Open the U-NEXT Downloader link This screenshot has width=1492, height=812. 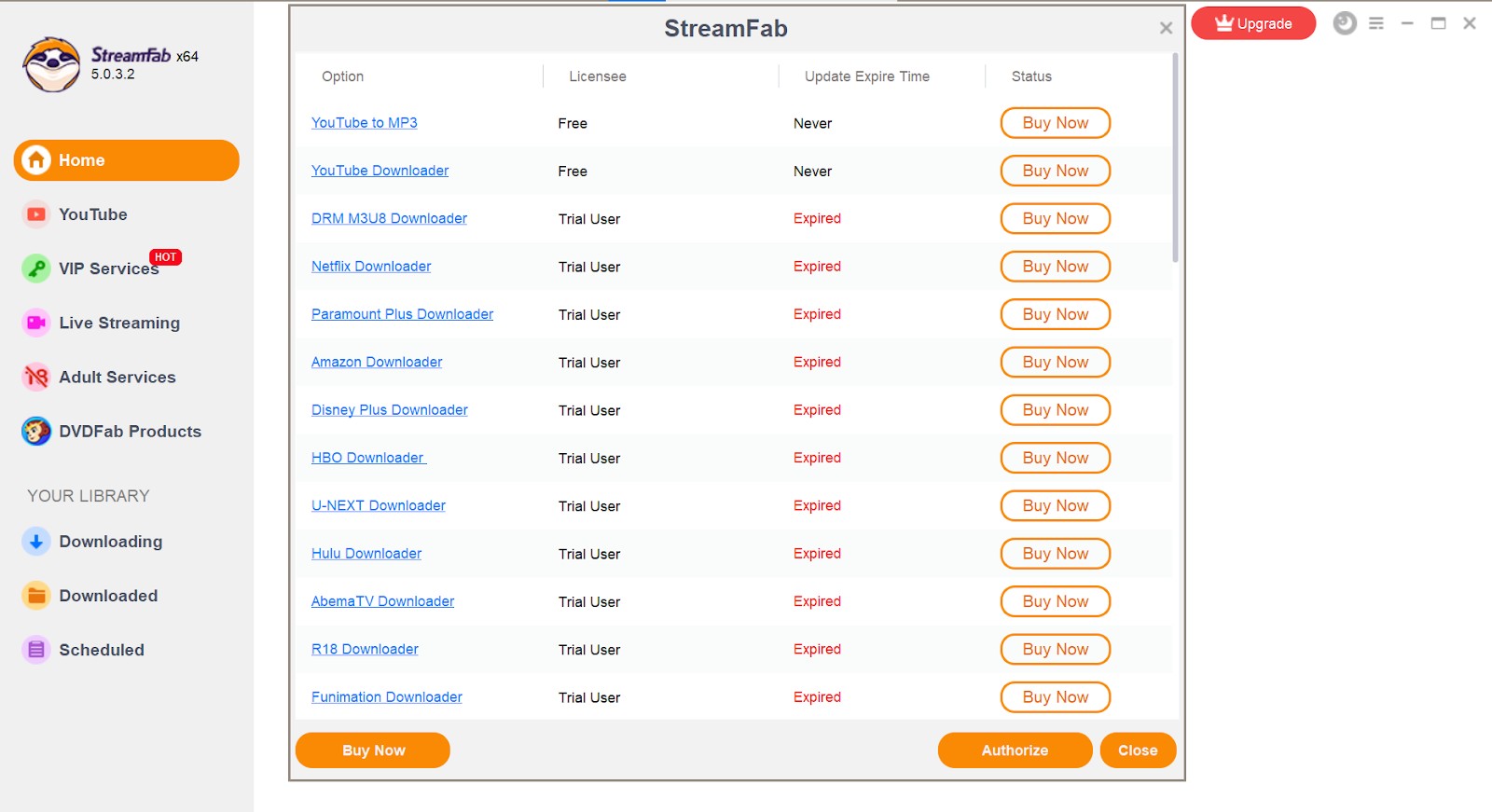379,505
